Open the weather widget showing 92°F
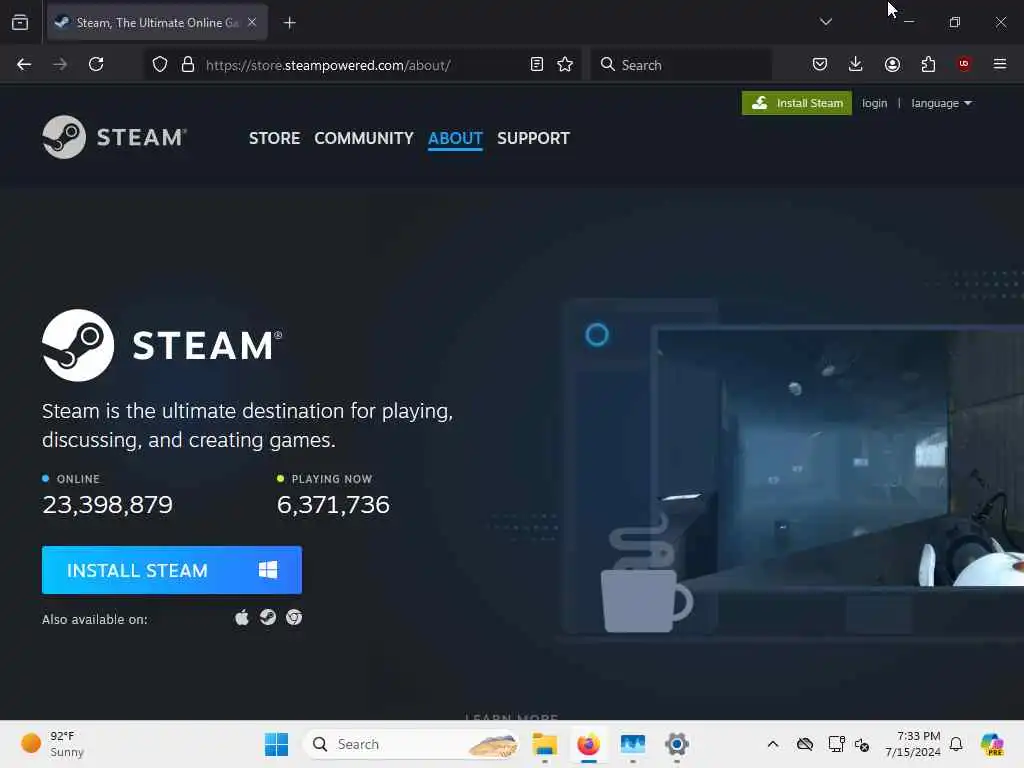This screenshot has height=768, width=1024. point(52,744)
